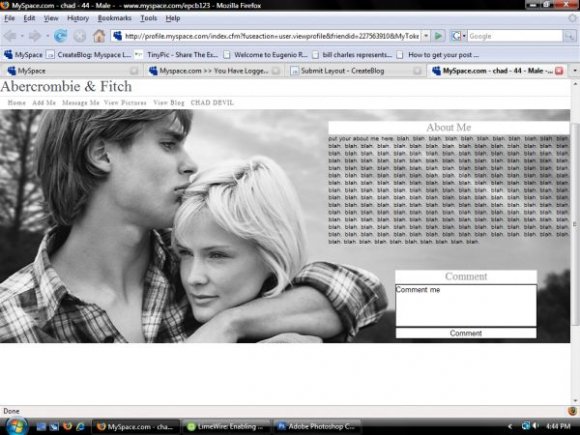Open the address bar history dropdown

pos(426,36)
